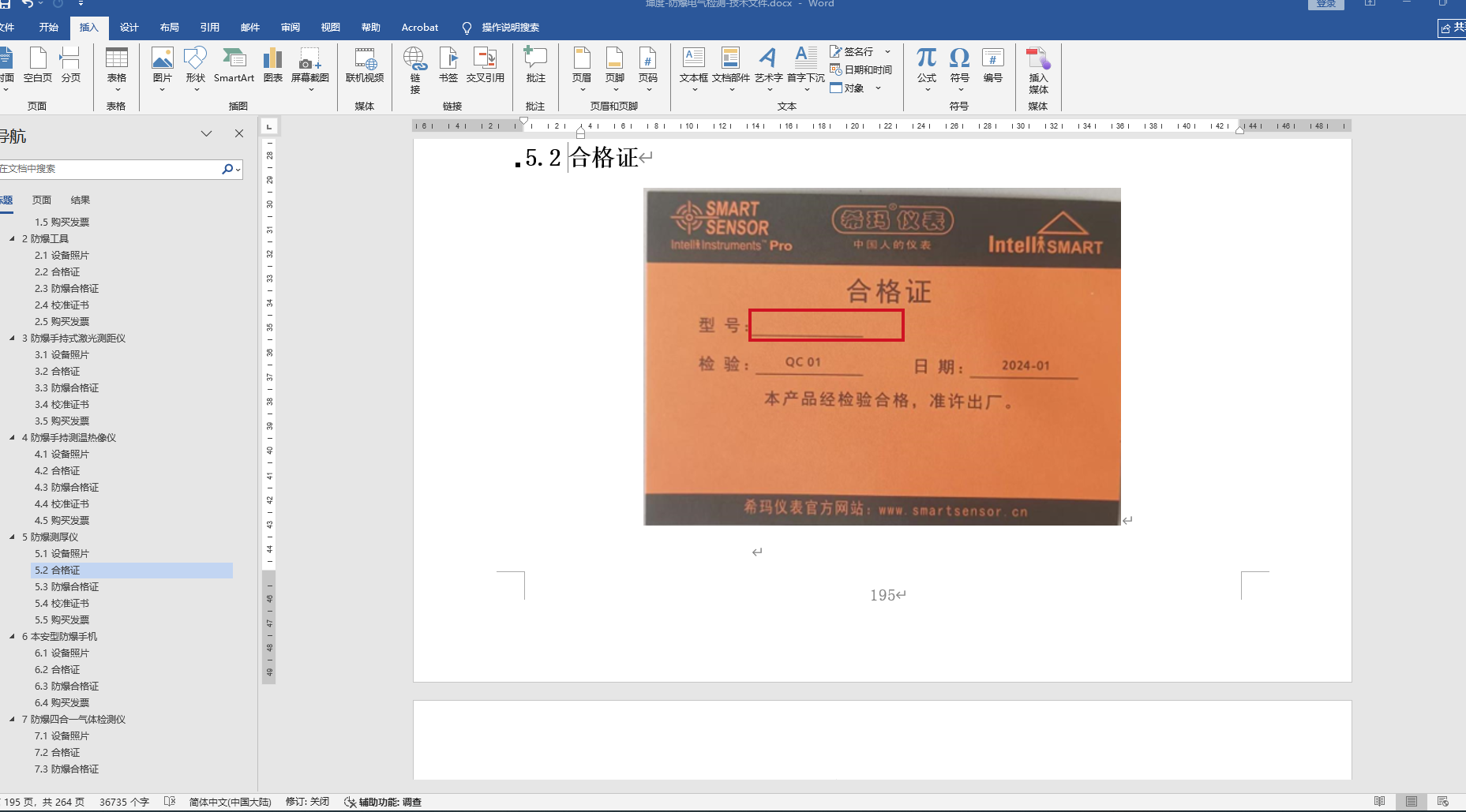The height and width of the screenshot is (812, 1466).
Task: Open the search options dropdown in navigation
Action: point(238,169)
